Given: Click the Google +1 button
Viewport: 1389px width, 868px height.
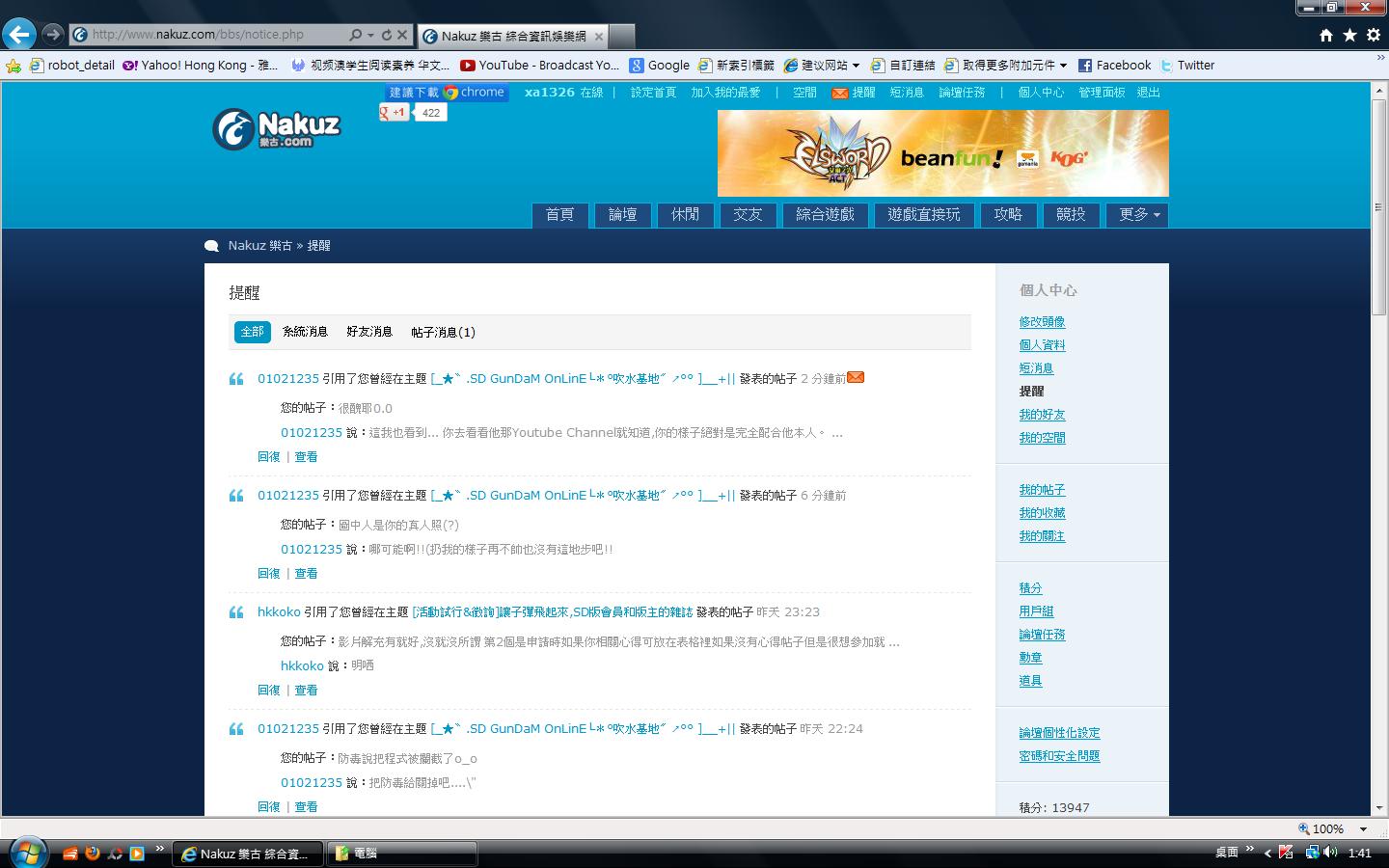Looking at the screenshot, I should pos(393,112).
